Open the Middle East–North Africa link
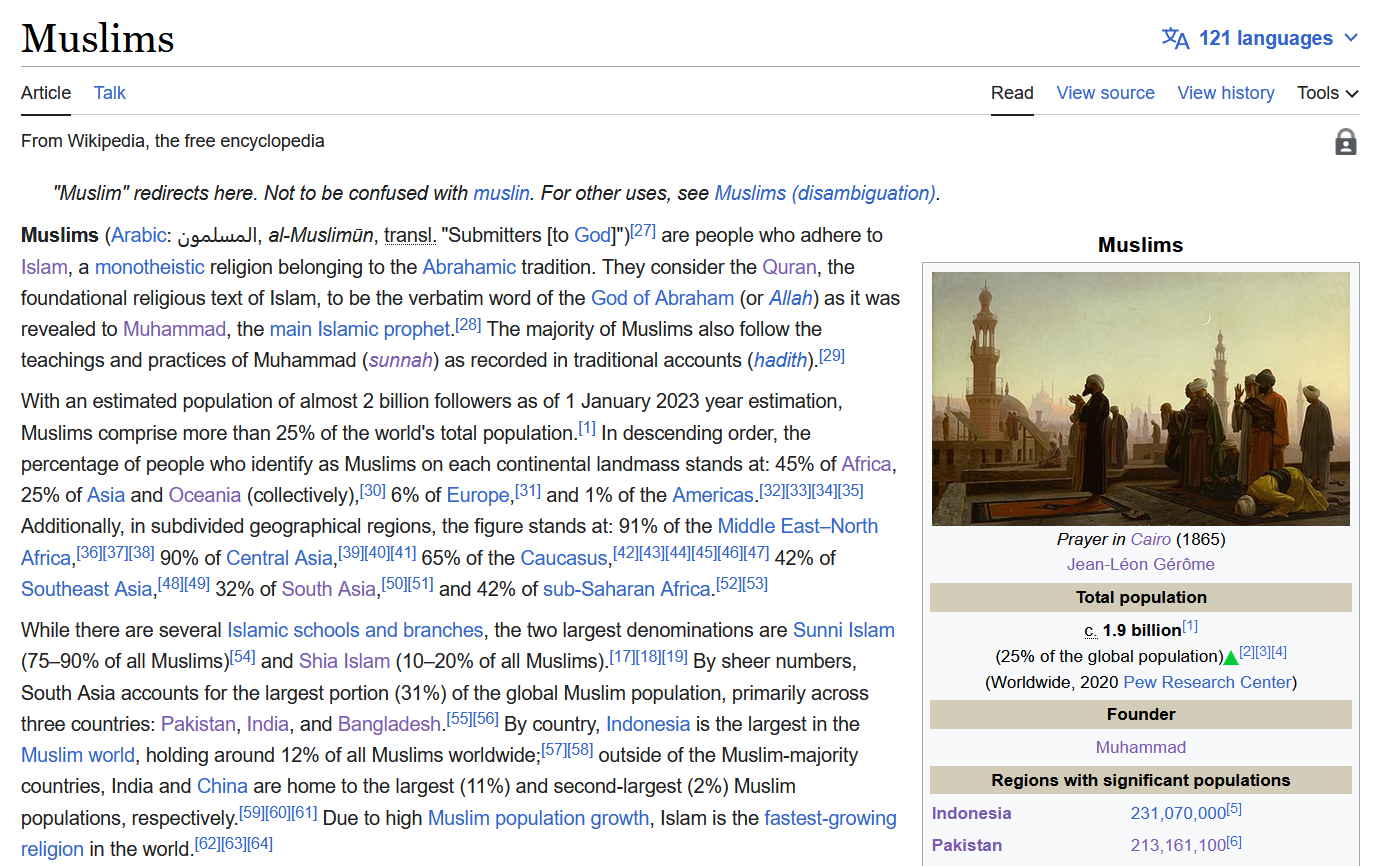The height and width of the screenshot is (866, 1394). point(797,526)
